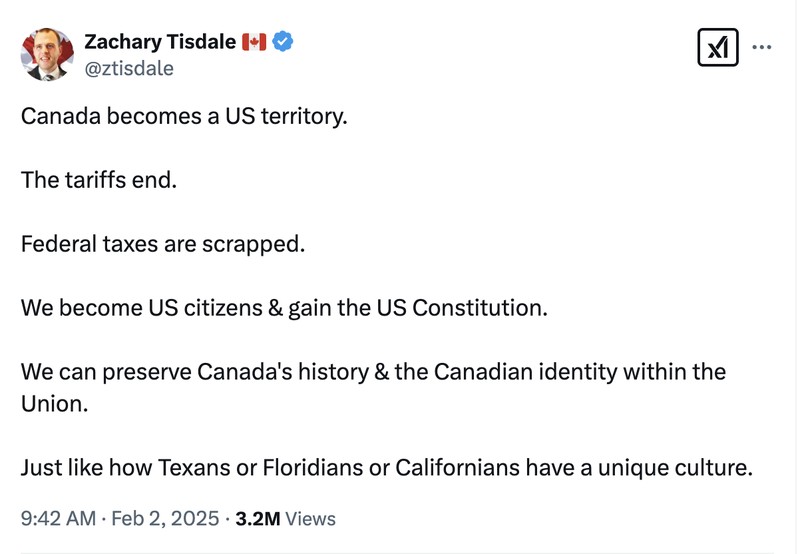Click the word Views after 3.2M
Screen dimensions: 800x554
pos(311,518)
